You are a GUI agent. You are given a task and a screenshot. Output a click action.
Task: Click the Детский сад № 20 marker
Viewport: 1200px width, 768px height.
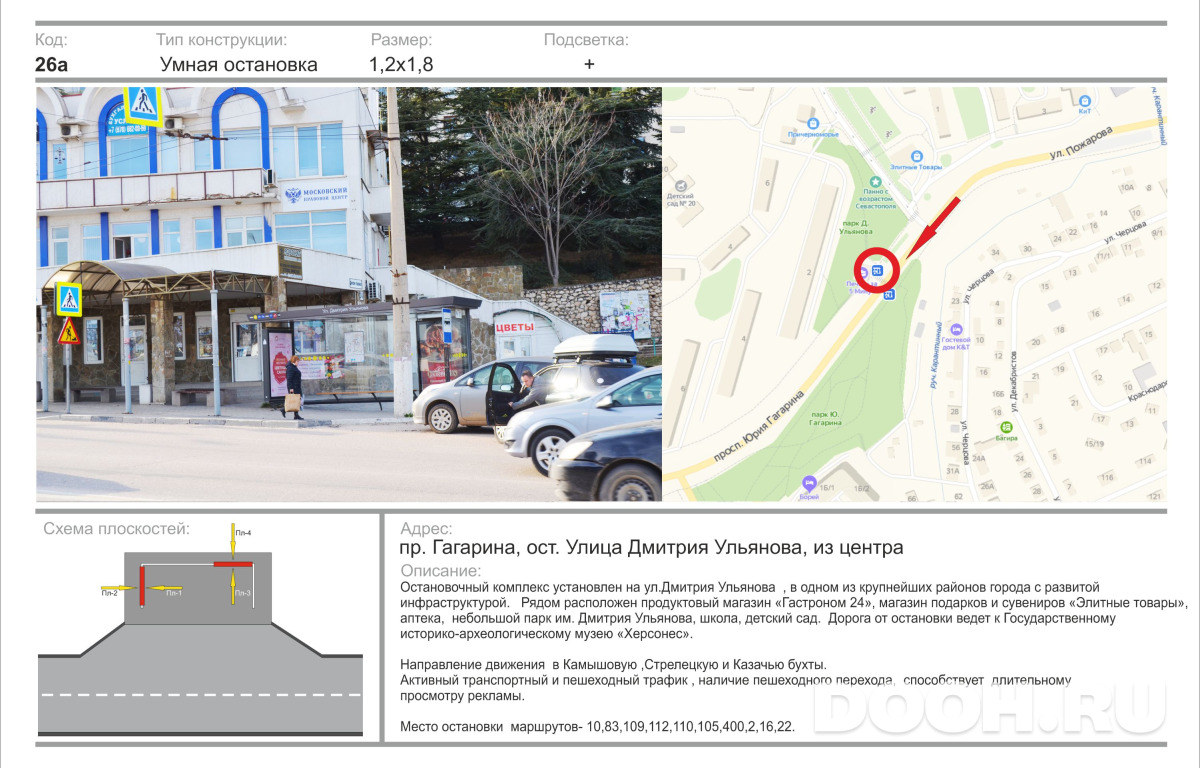tap(680, 186)
